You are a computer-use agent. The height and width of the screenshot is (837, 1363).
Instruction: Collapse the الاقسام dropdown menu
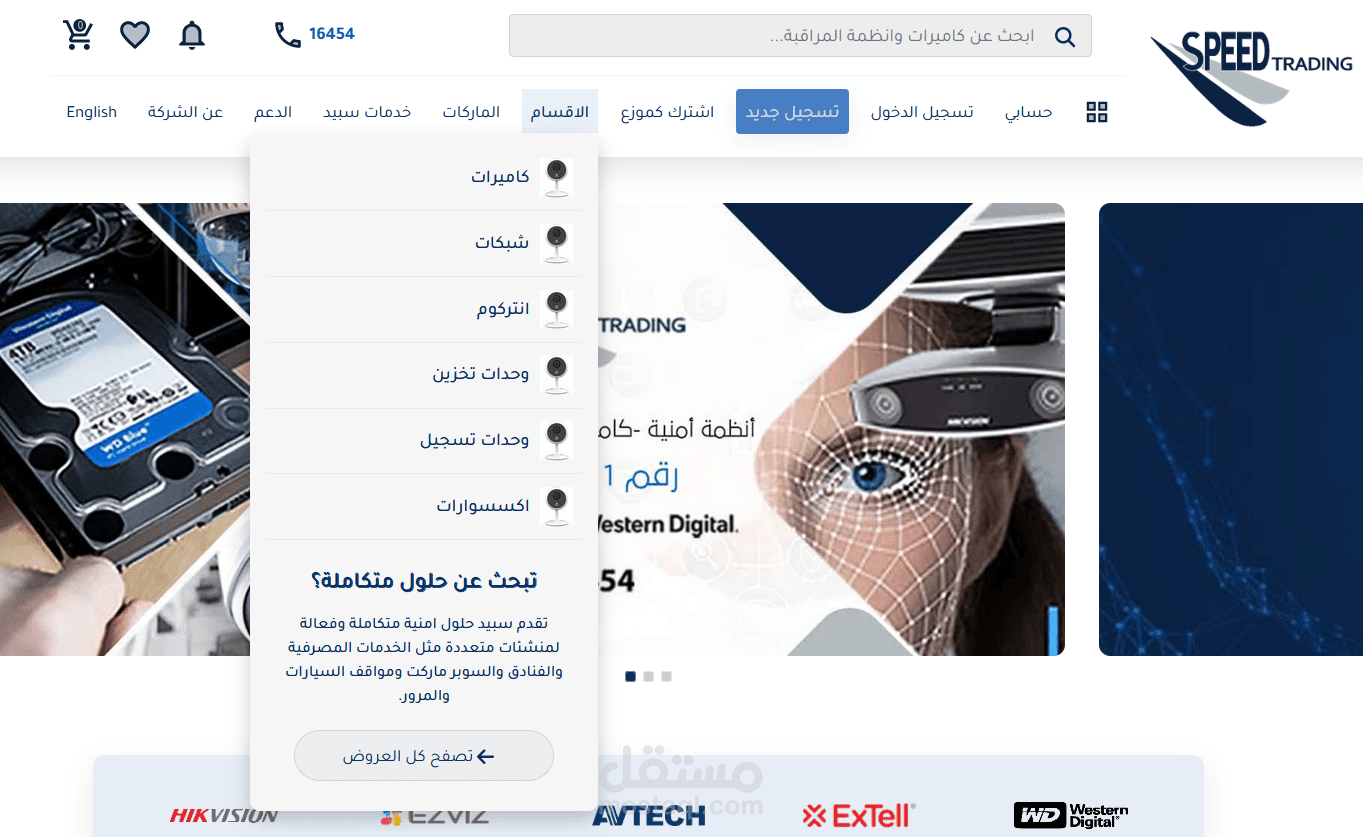[559, 111]
